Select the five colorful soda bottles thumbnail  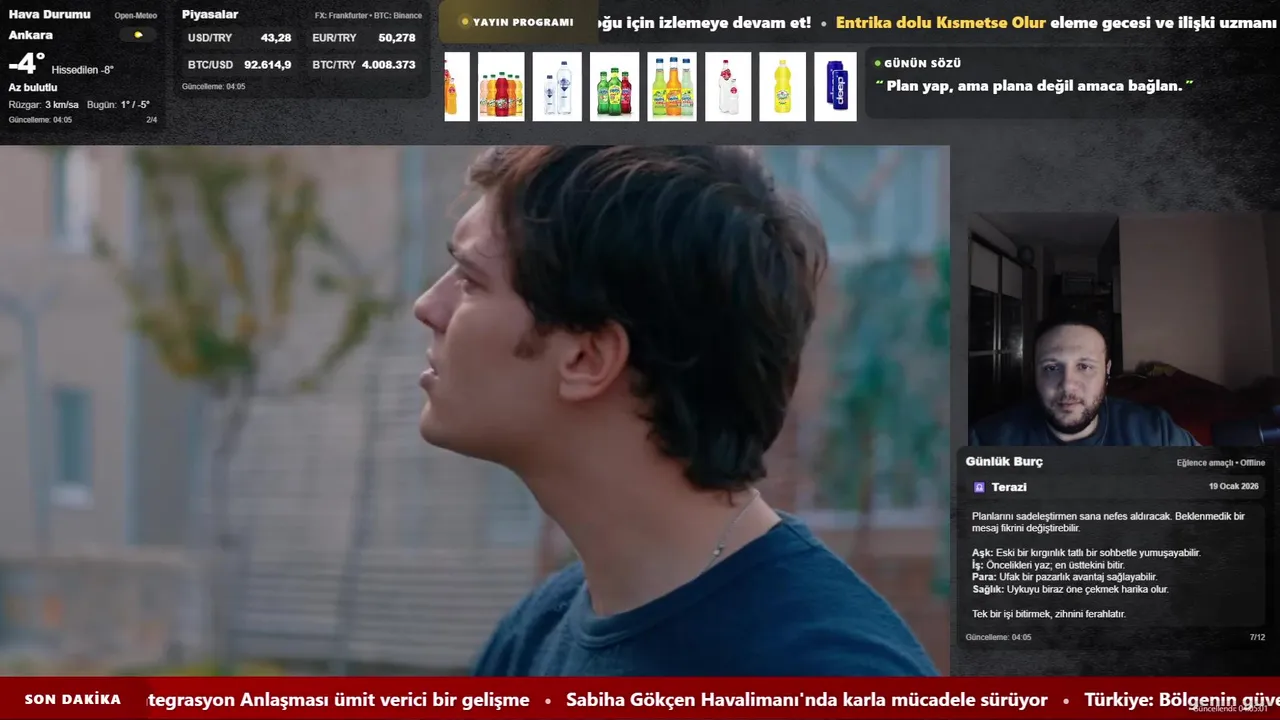click(501, 87)
